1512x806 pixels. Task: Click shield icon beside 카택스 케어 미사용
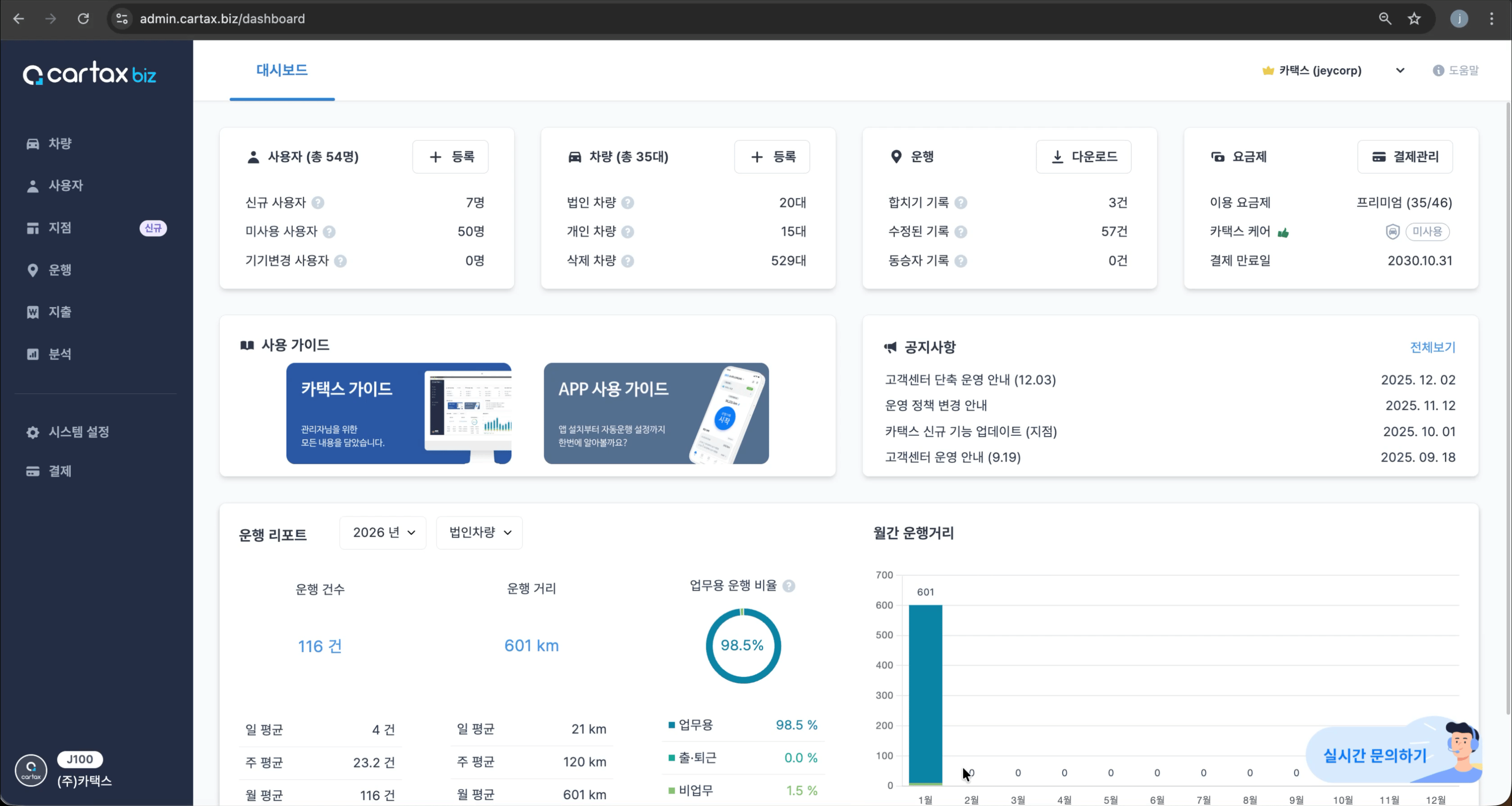coord(1392,232)
